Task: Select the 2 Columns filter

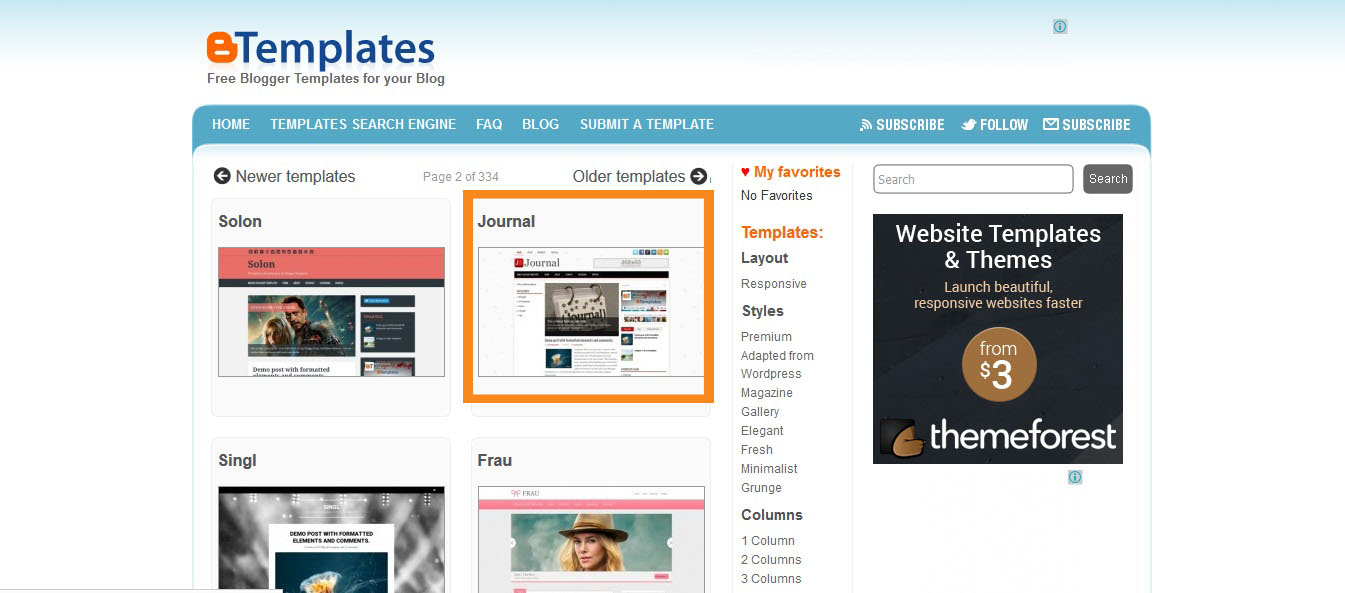Action: point(771,560)
